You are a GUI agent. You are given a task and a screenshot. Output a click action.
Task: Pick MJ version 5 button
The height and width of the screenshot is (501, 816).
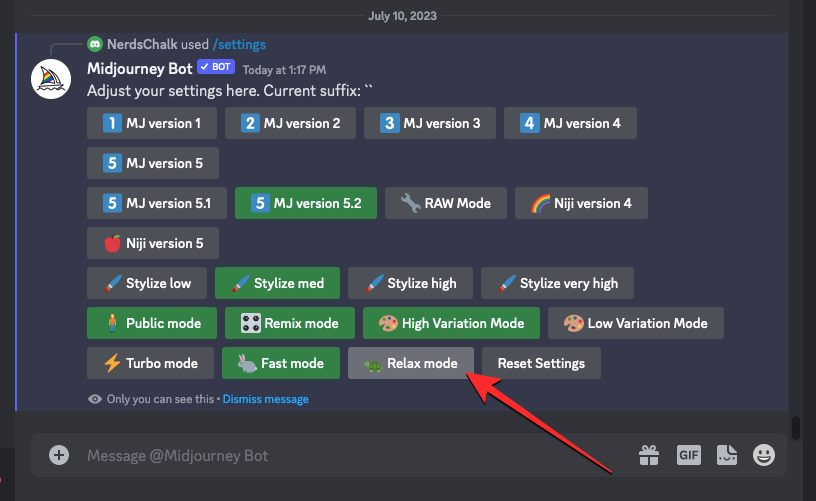[153, 163]
